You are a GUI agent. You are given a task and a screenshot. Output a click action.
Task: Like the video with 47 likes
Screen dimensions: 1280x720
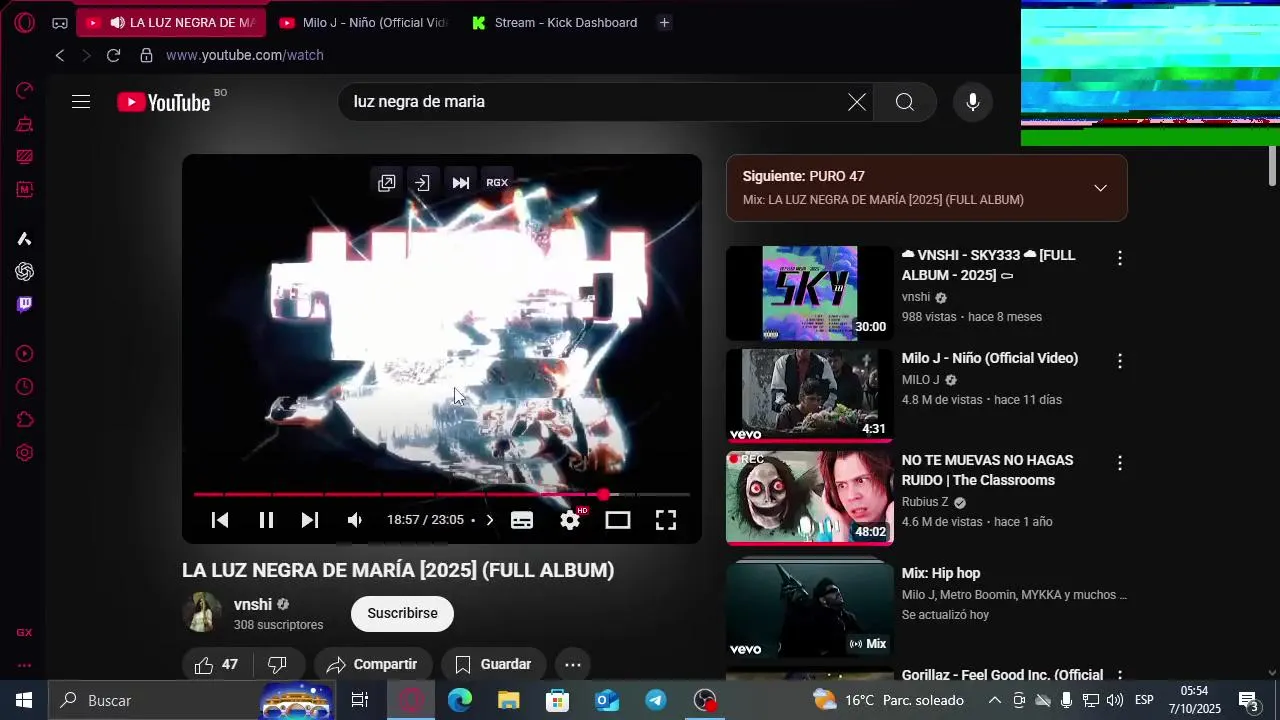click(216, 665)
